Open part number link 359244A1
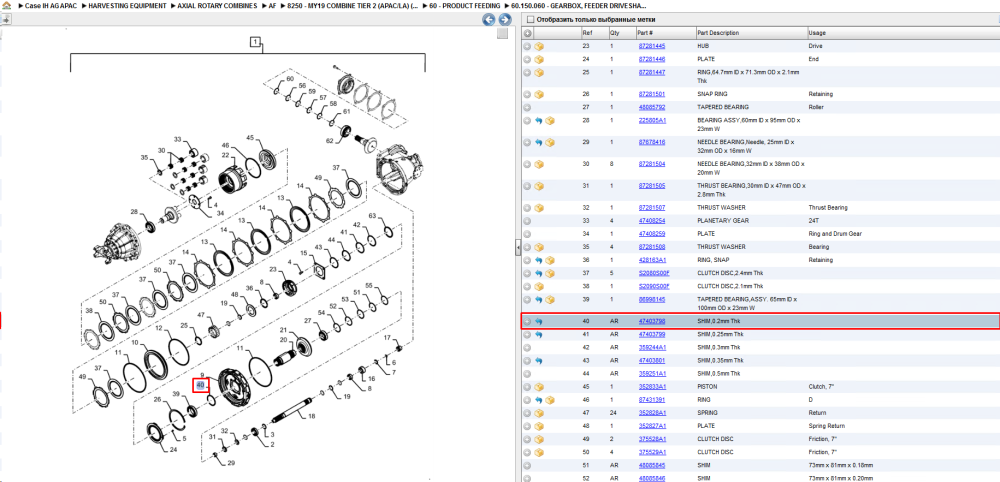This screenshot has width=1000, height=482. [652, 347]
